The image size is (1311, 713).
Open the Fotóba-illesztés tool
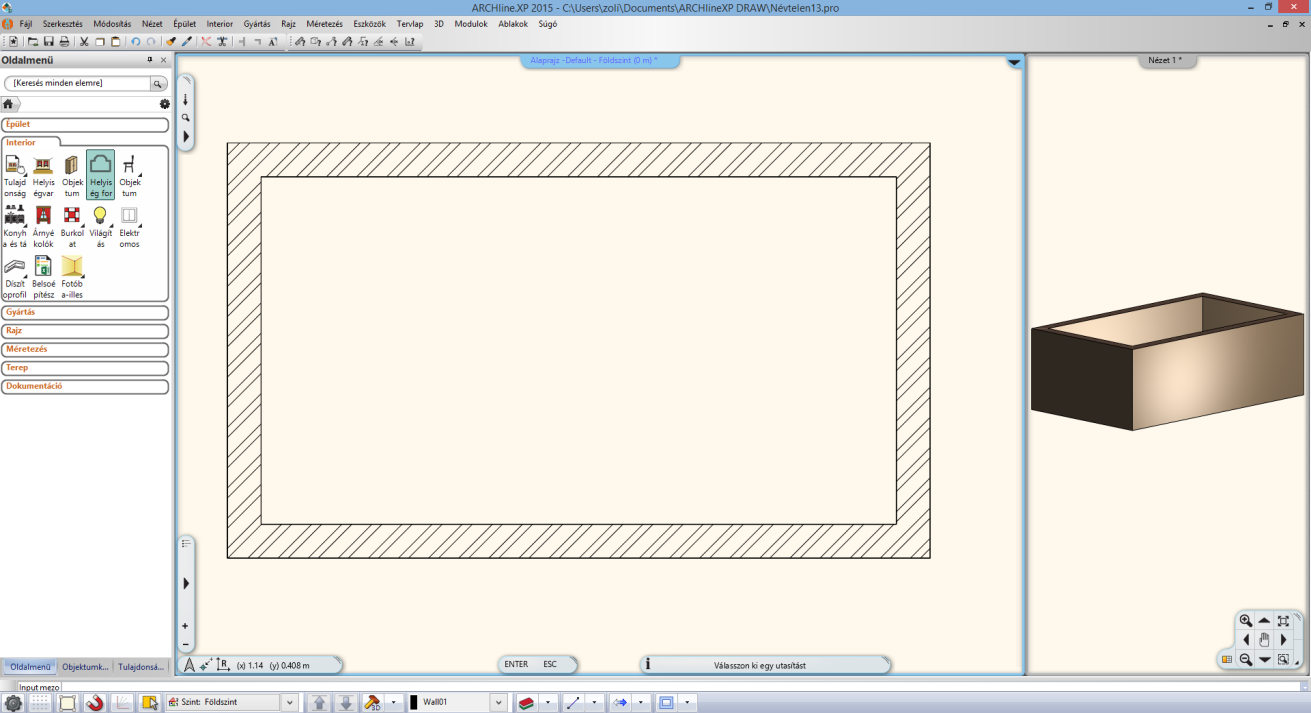[72, 277]
